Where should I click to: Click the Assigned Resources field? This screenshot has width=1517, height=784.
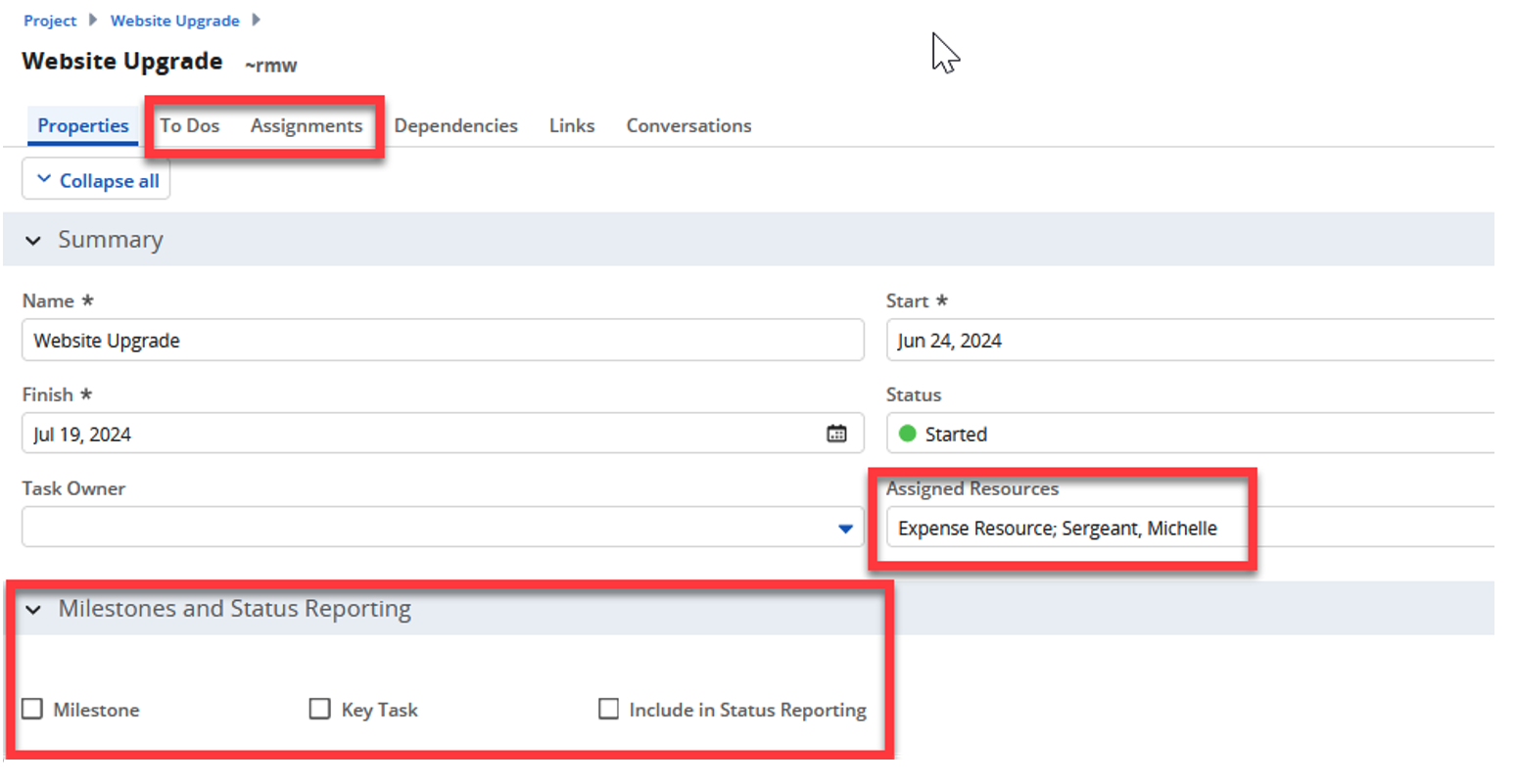point(1190,528)
